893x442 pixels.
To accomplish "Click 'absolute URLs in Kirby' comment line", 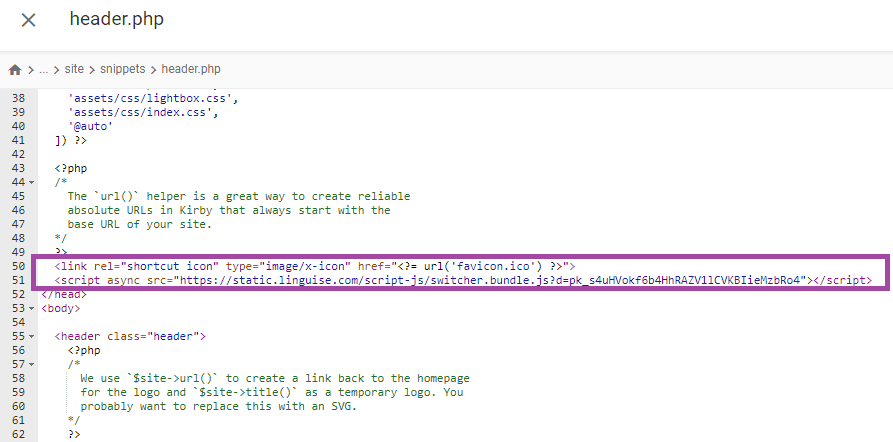I will [229, 210].
